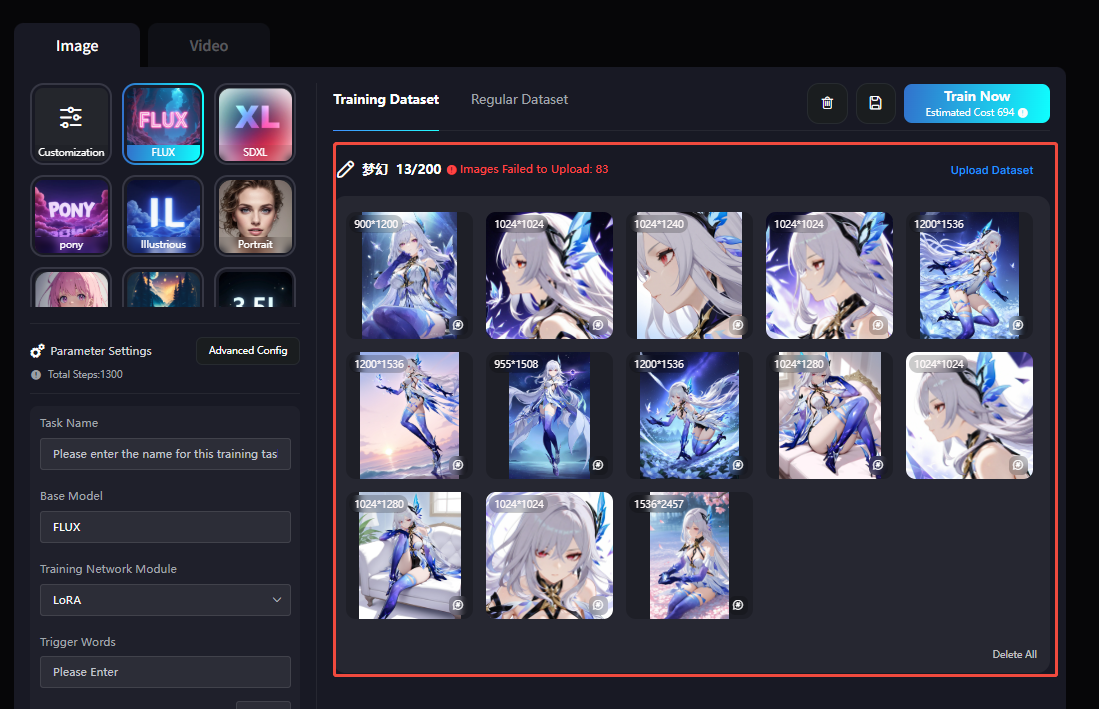Viewport: 1099px width, 709px height.
Task: Click info icon beside Estimated Cost 694
Action: (x=1023, y=113)
